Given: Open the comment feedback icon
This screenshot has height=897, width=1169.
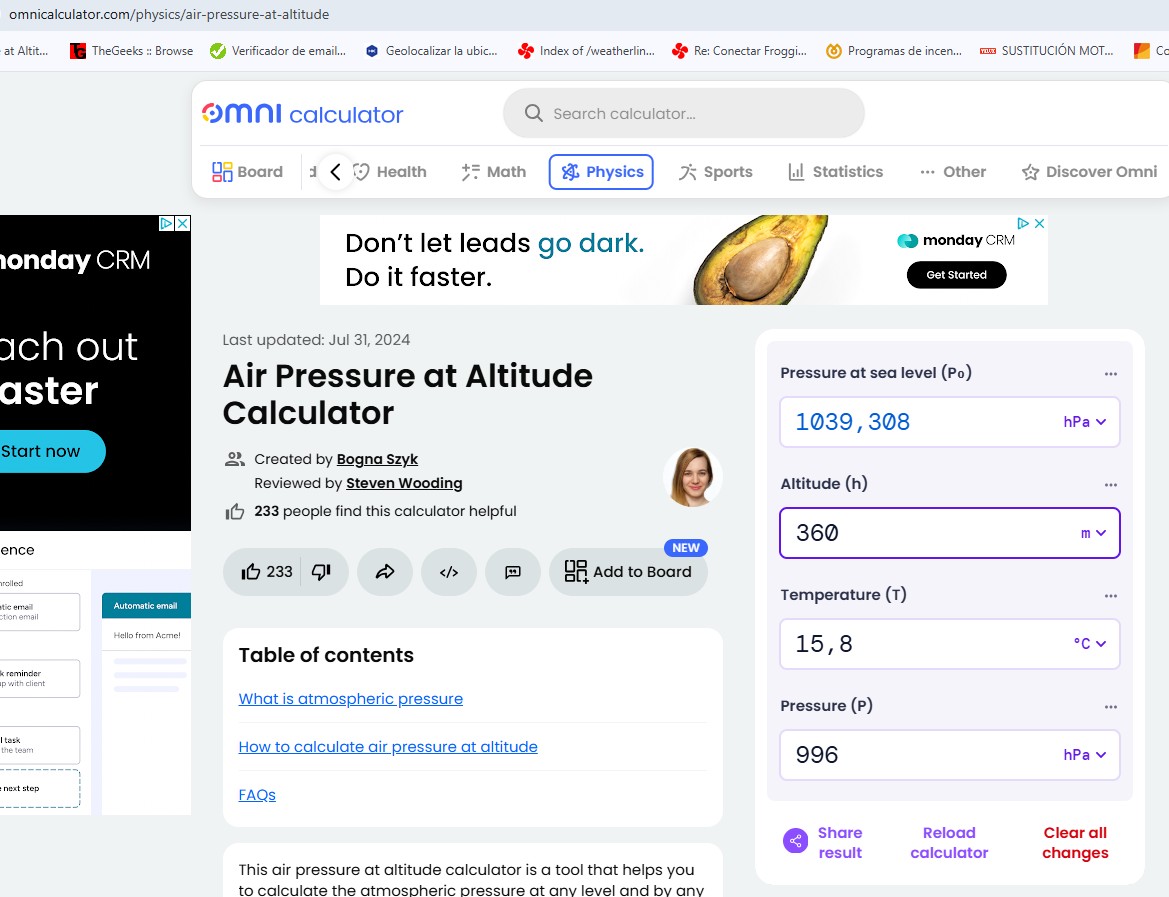Looking at the screenshot, I should 513,572.
